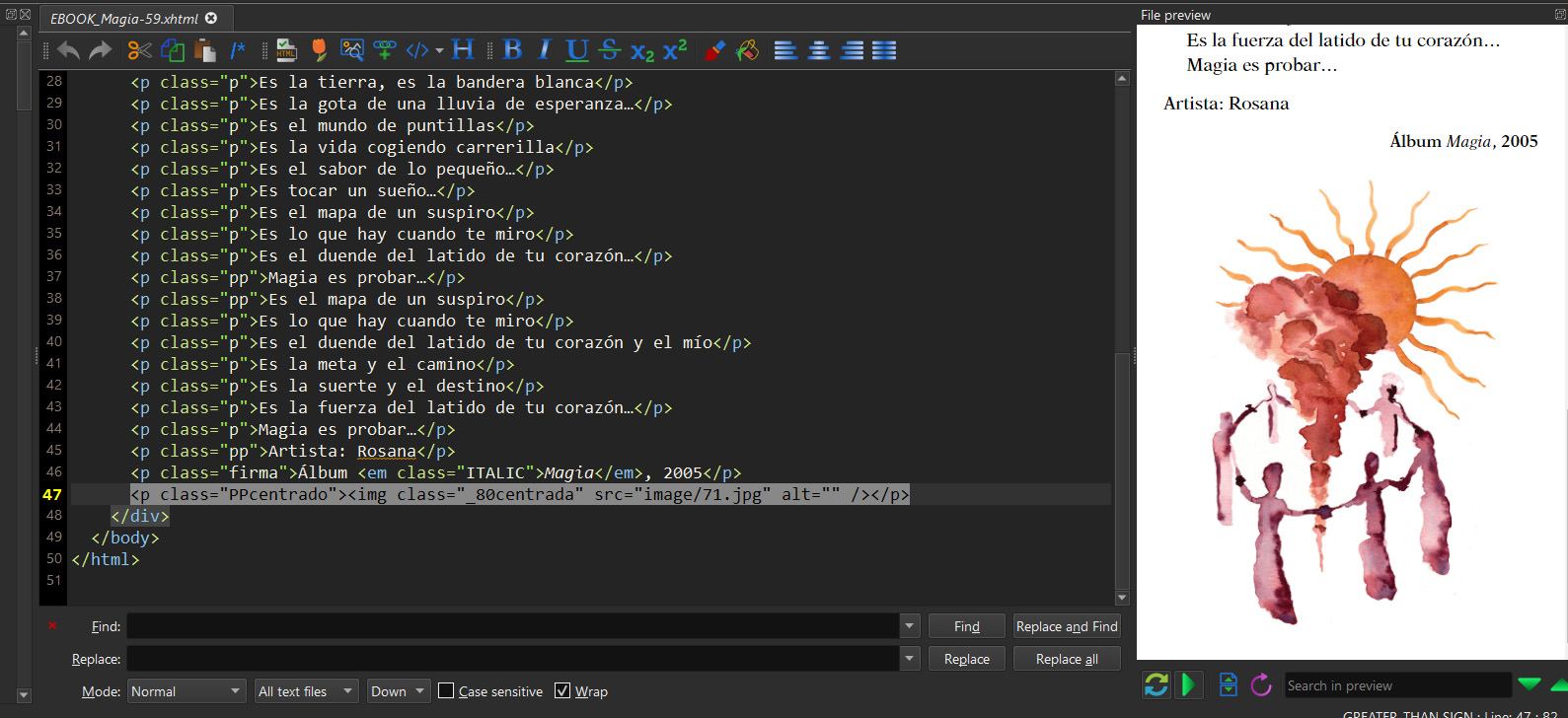
Task: Close the search panel with the red X
Action: click(52, 625)
